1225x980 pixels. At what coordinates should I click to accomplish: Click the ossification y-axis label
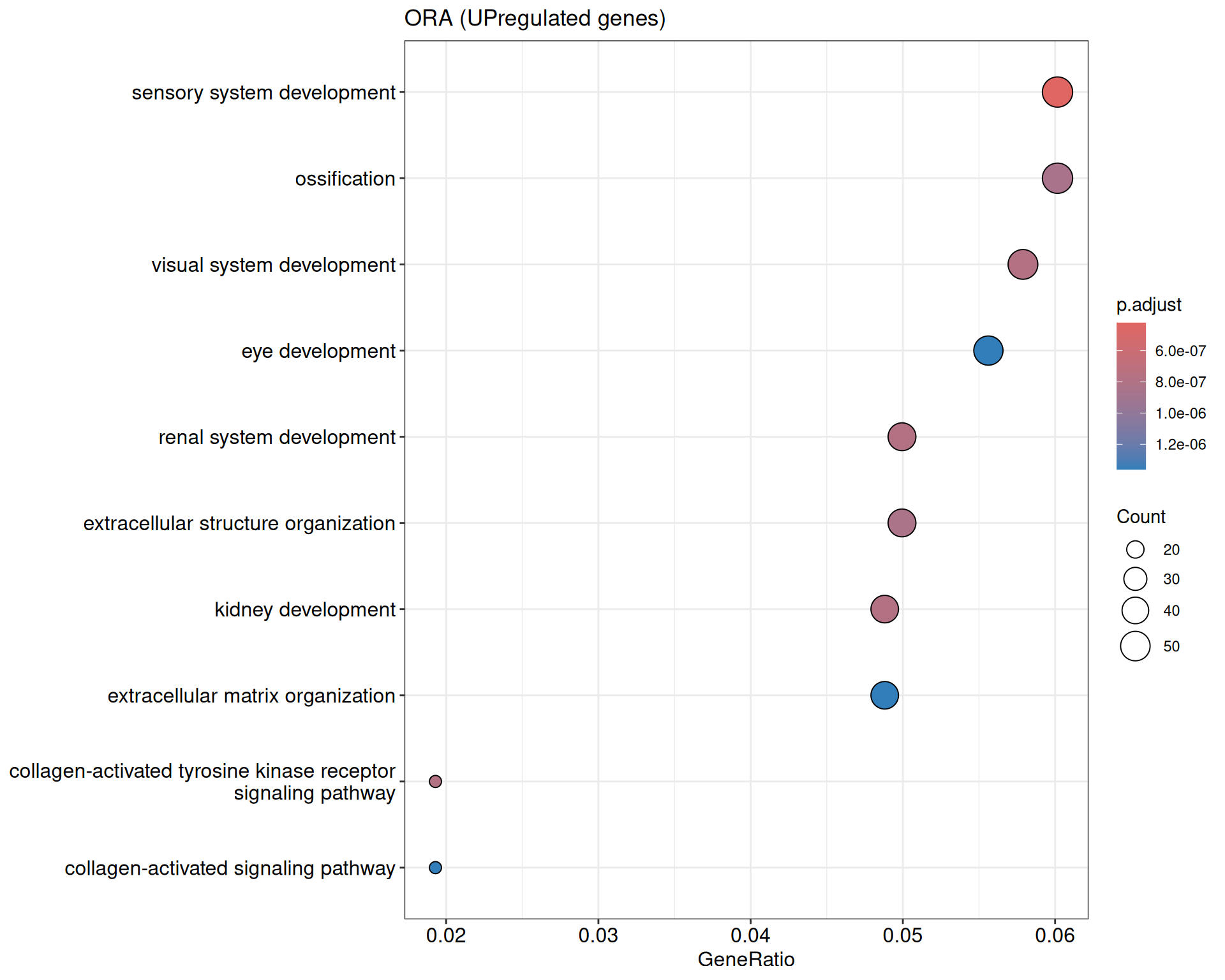345,179
